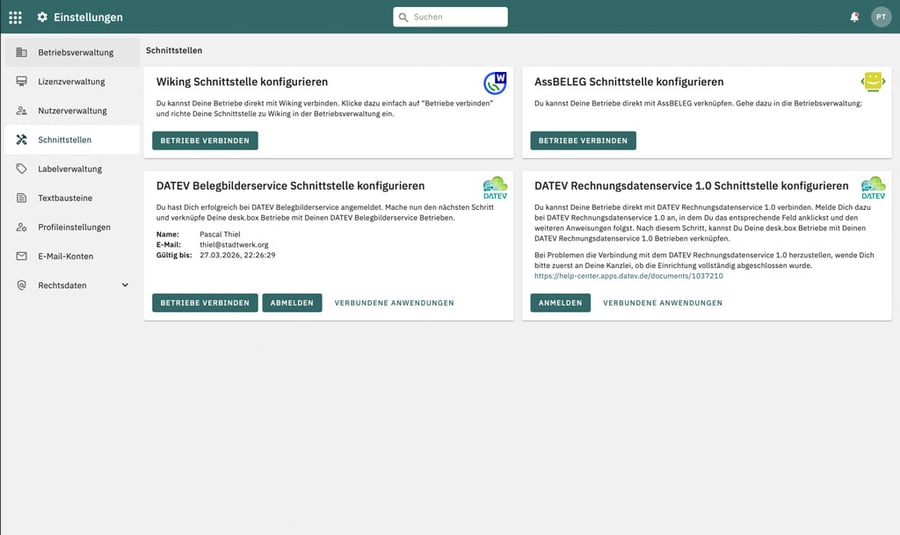Screen dimensions: 900x535
Task: Click the Betriebsverwaltung building icon
Action: [x=22, y=52]
